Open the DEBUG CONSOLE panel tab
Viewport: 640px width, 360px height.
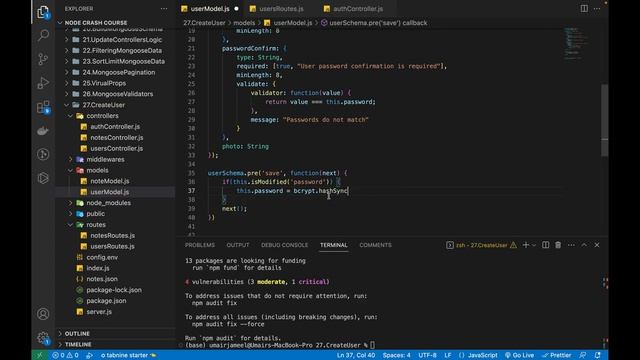tap(284, 245)
